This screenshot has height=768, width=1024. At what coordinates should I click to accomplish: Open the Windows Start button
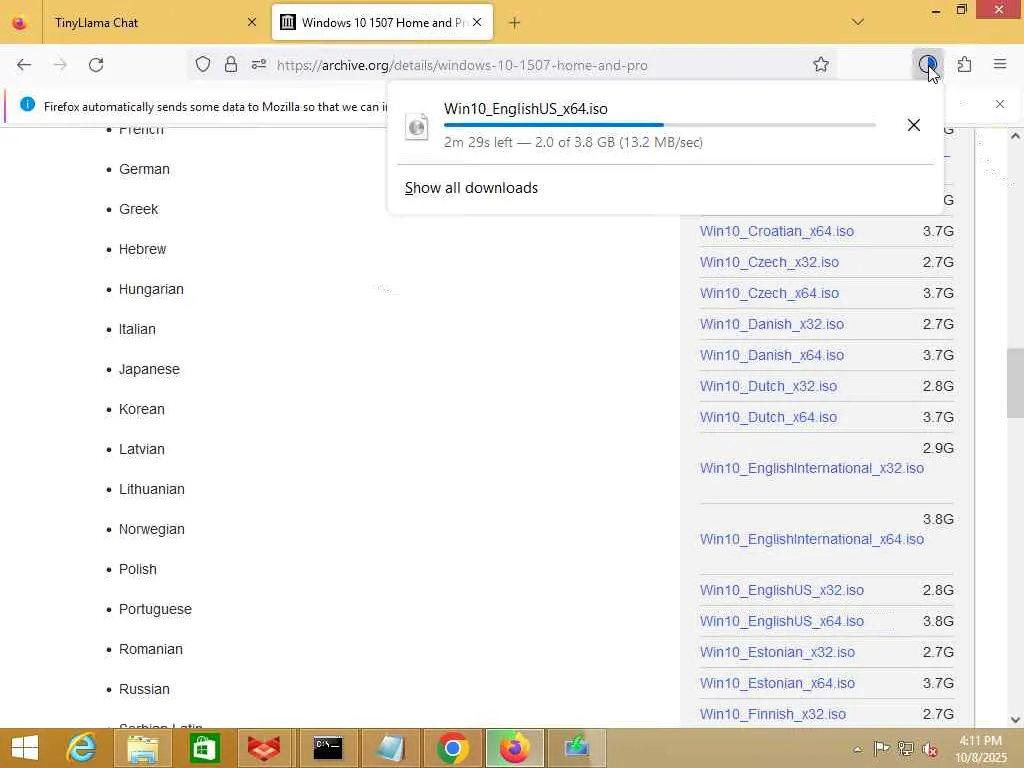[25, 748]
